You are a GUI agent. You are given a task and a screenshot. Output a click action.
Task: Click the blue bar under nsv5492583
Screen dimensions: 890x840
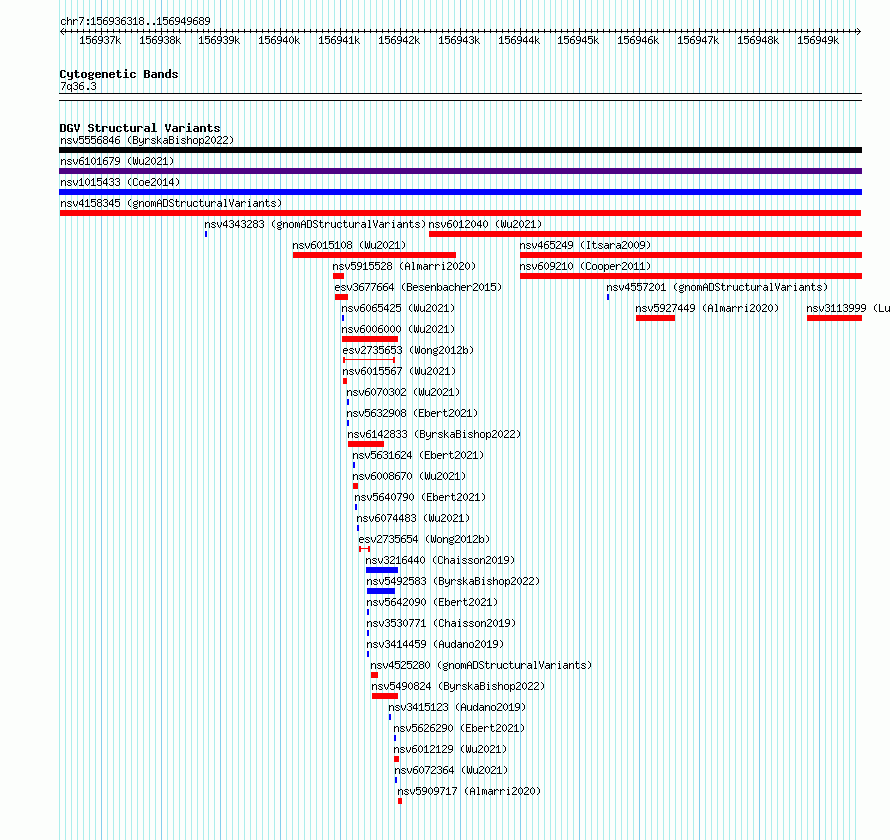pos(381,591)
